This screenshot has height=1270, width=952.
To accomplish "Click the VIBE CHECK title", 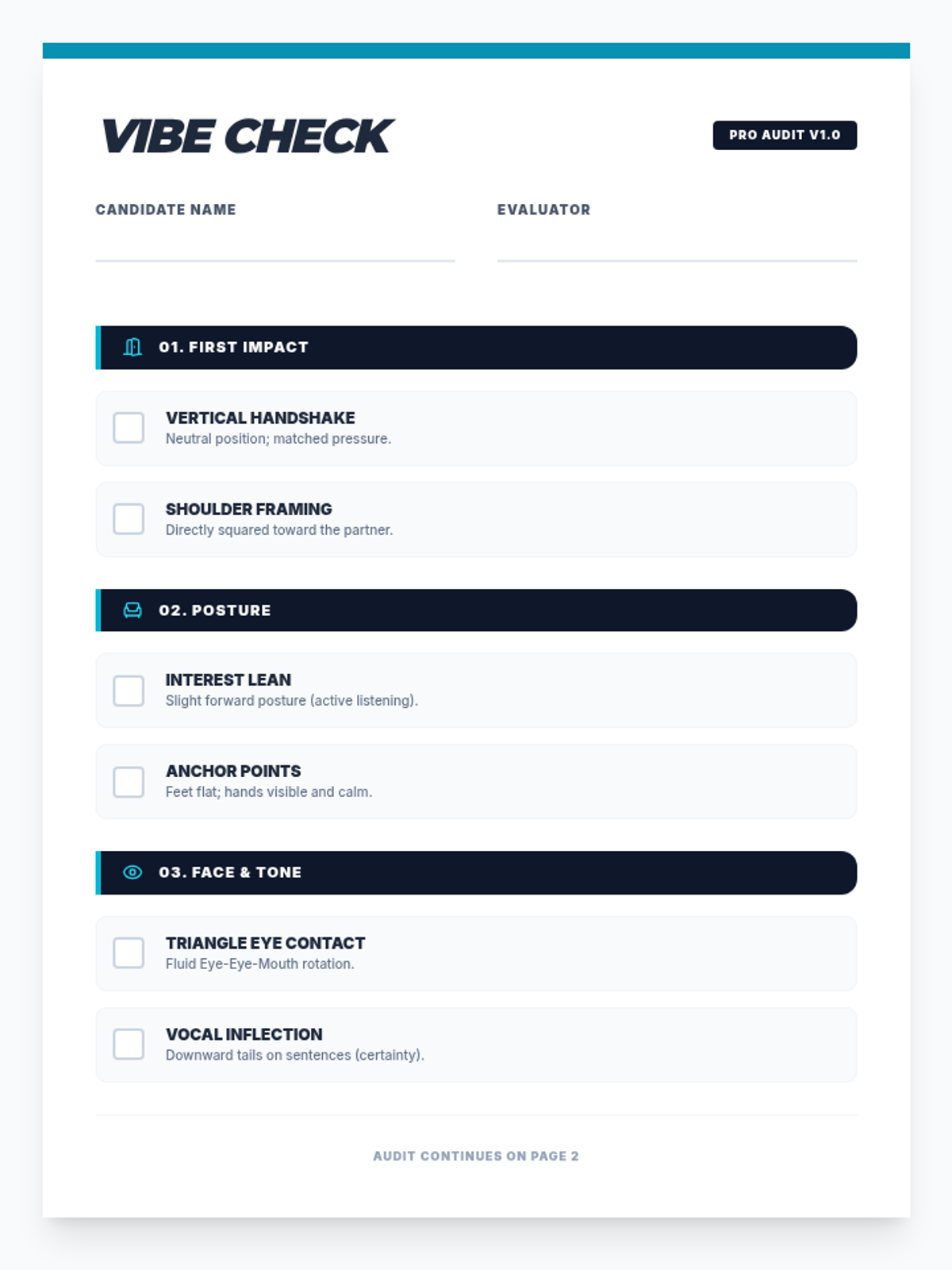I will coord(247,136).
